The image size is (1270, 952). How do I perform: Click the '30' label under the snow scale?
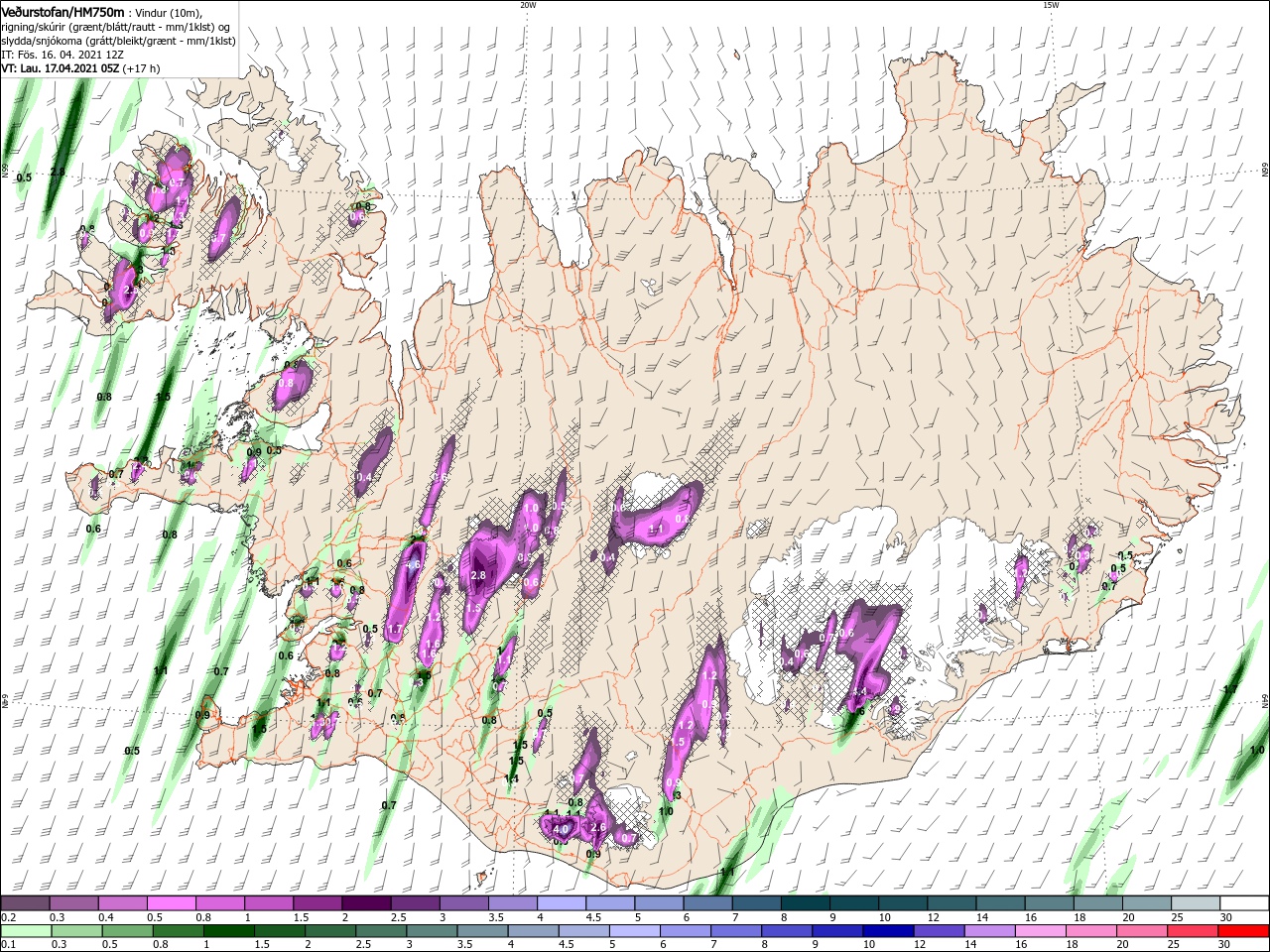coord(1226,917)
